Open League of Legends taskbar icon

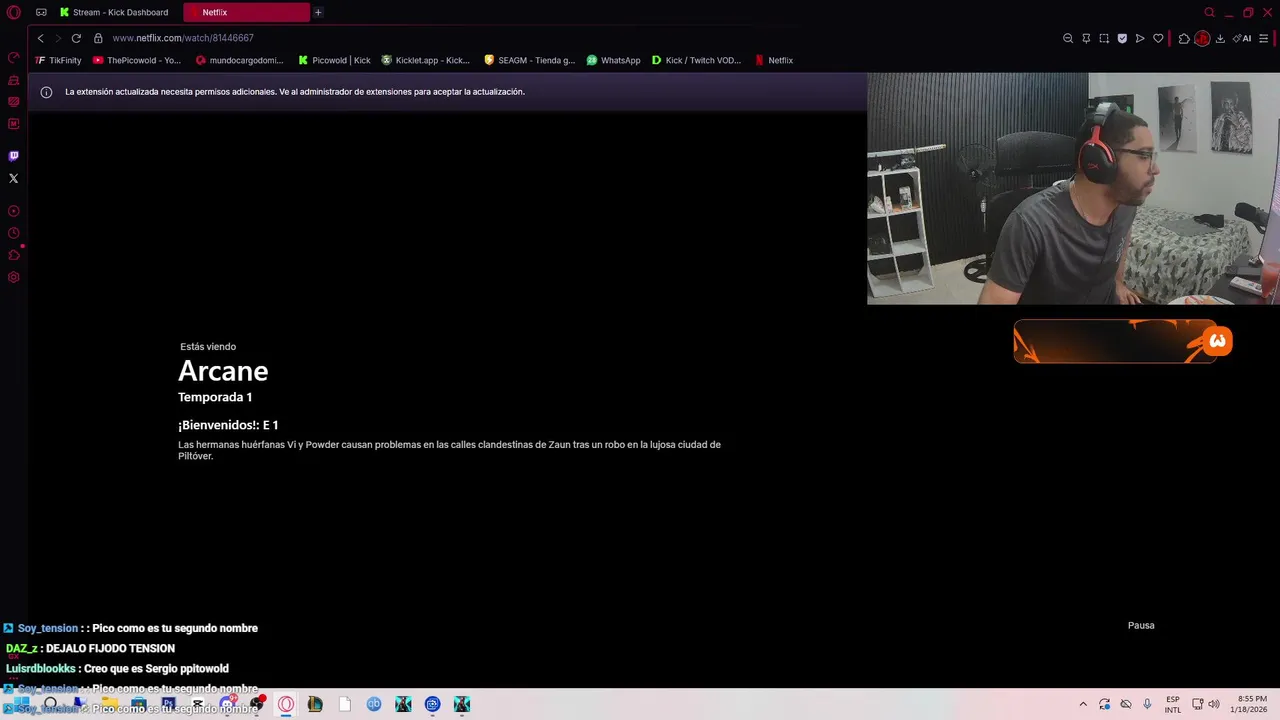[x=315, y=704]
